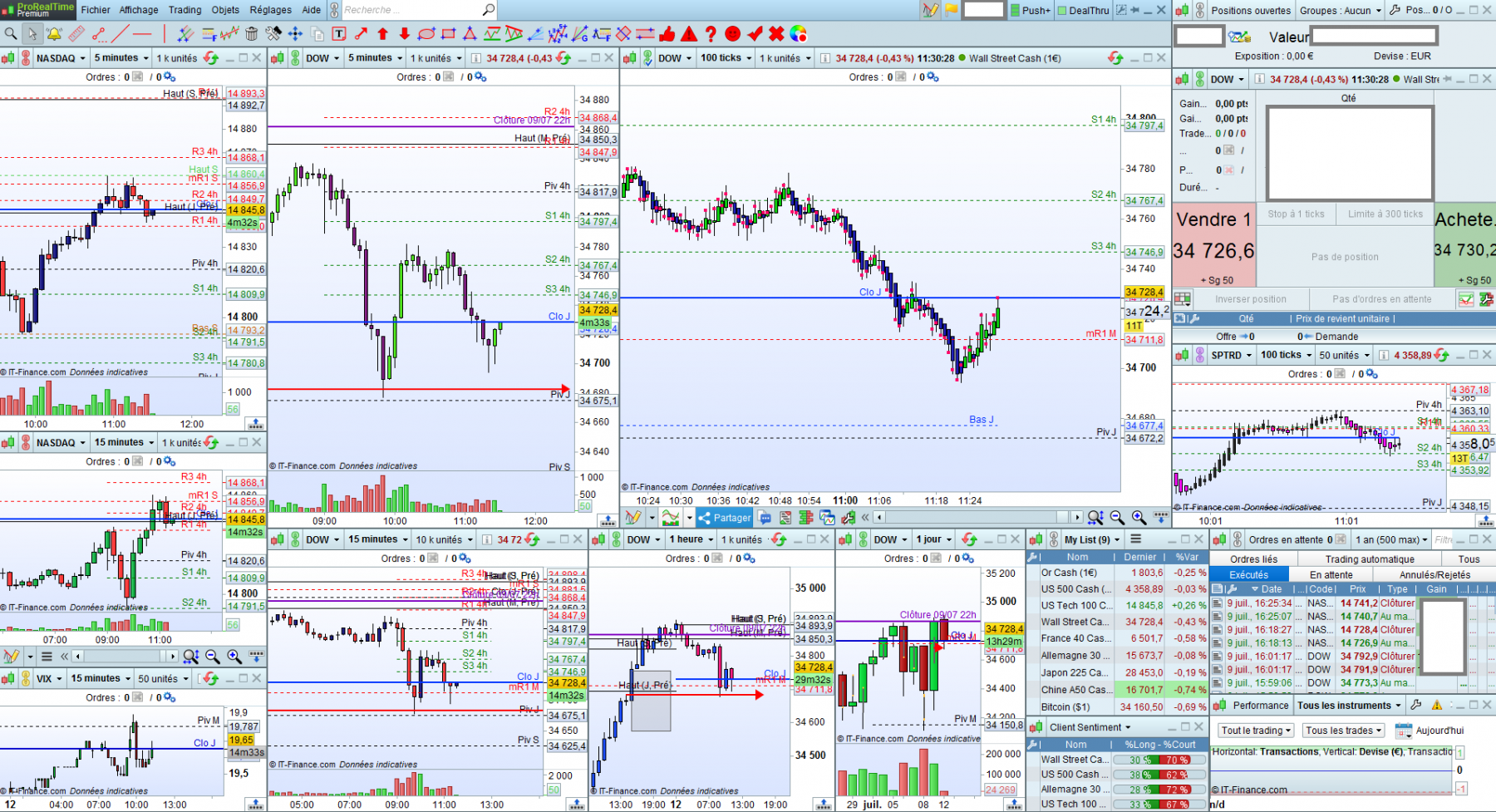Toggle the Push+ checkbox
This screenshot has height=812, width=1496.
point(1016,11)
